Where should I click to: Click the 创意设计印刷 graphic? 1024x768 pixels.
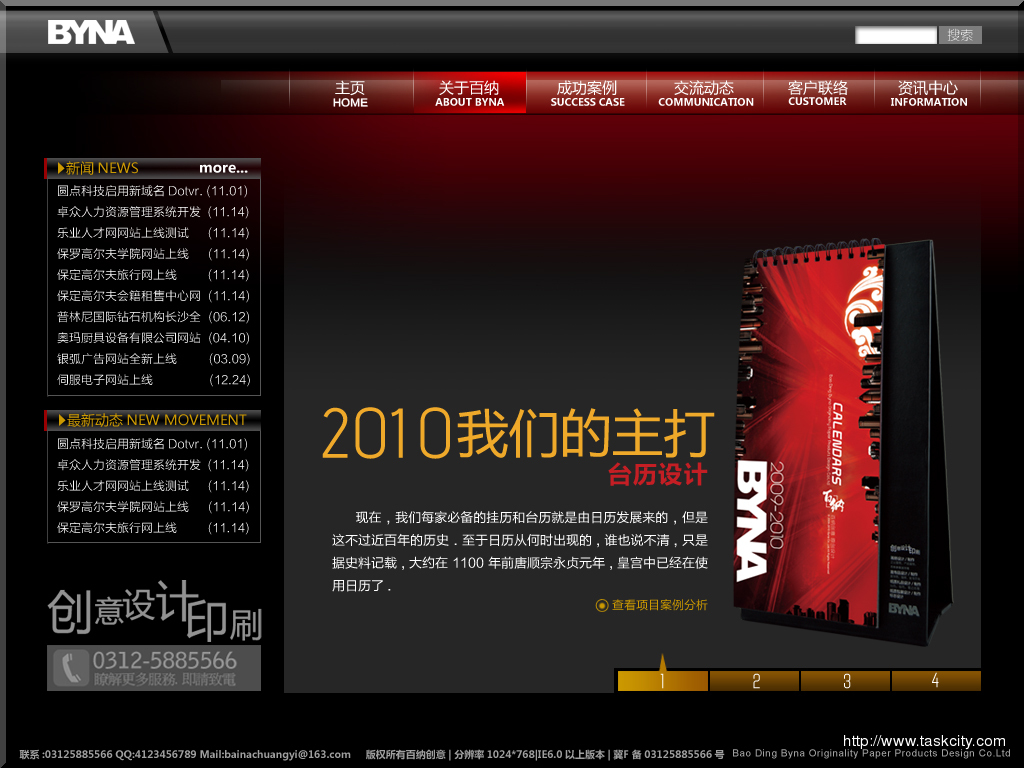154,612
